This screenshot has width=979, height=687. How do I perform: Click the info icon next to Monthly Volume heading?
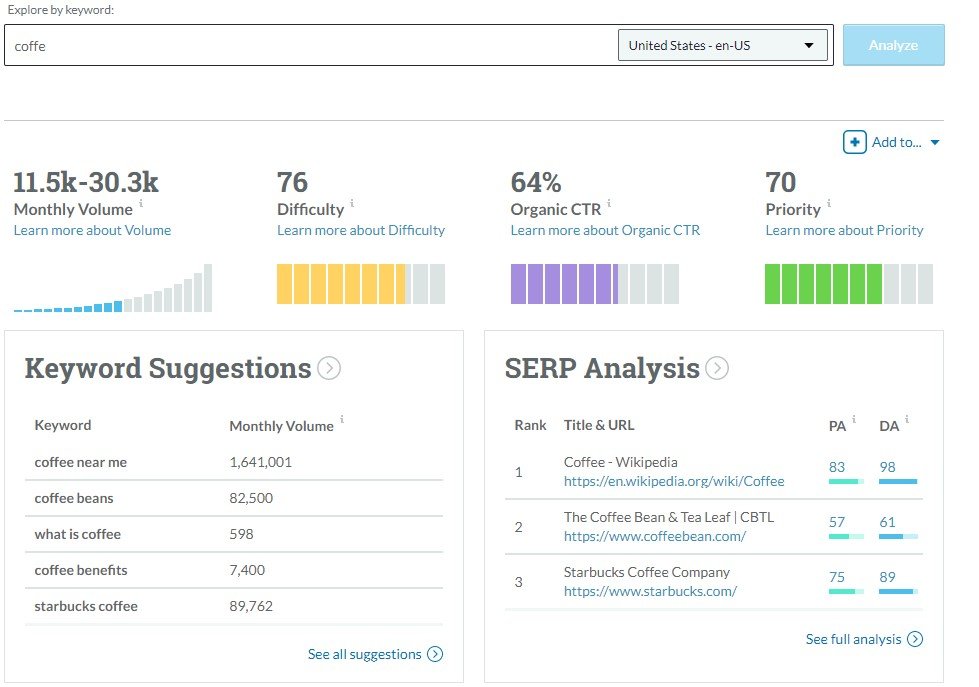[x=141, y=203]
